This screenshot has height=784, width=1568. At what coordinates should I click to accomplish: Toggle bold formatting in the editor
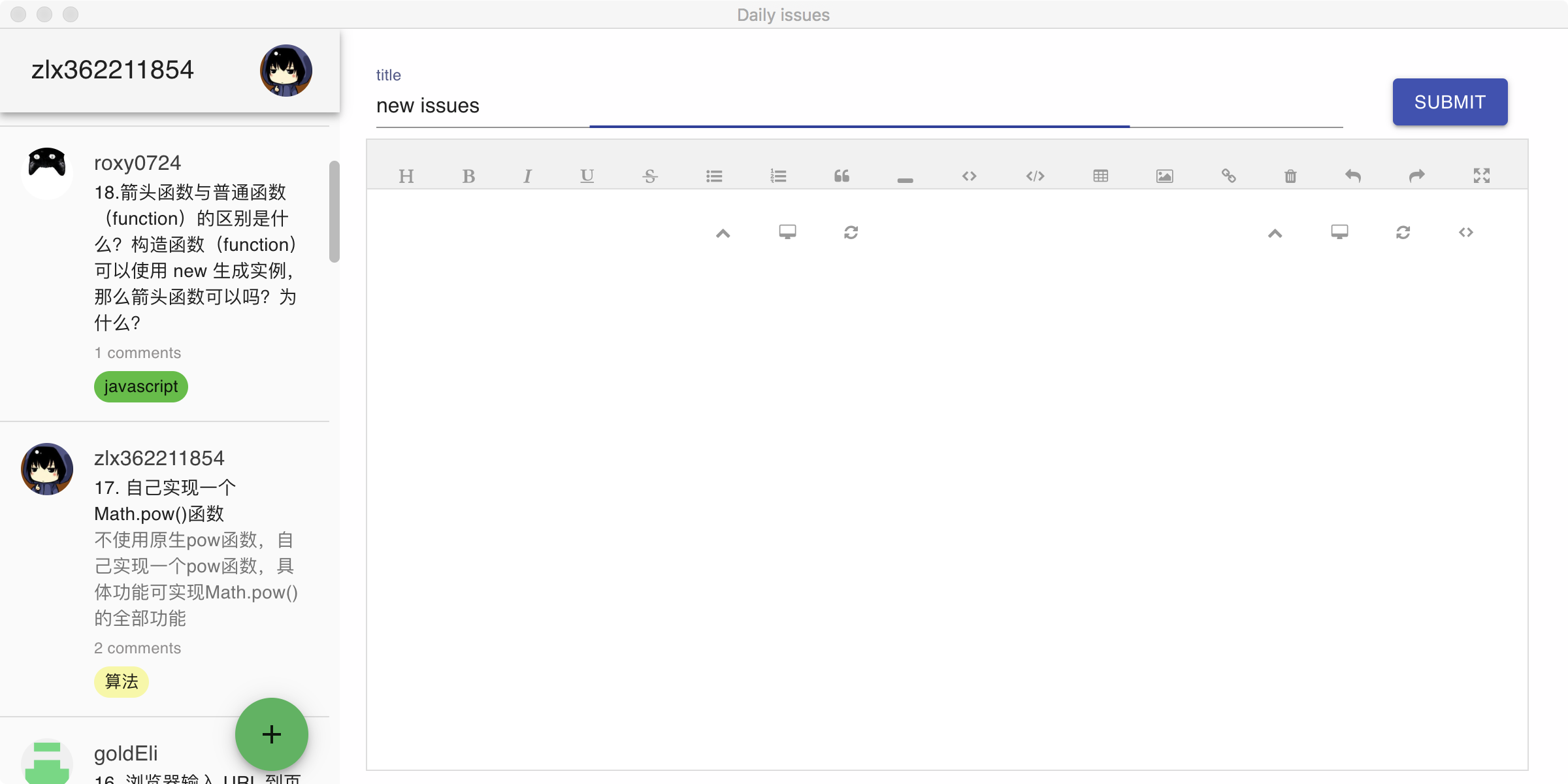[468, 176]
